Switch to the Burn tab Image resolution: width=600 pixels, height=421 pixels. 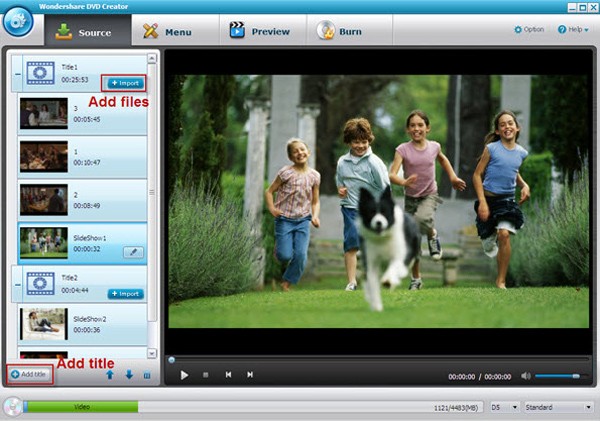340,32
